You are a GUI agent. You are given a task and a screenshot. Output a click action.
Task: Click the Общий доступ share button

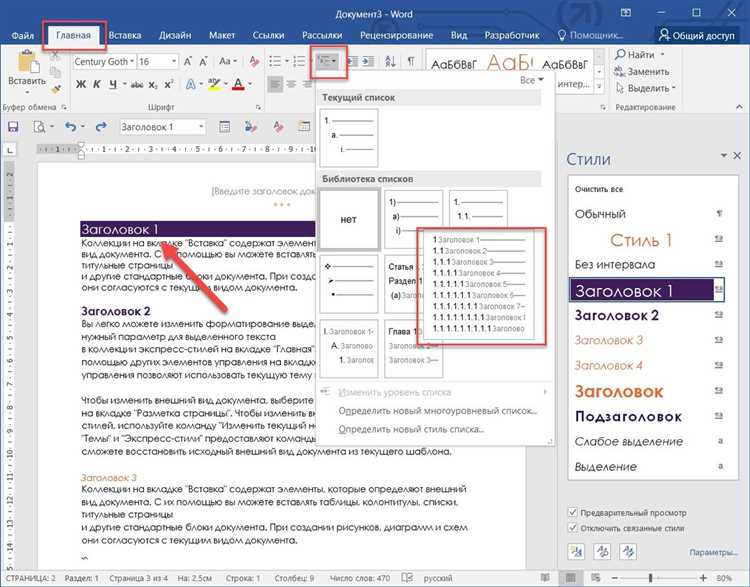pyautogui.click(x=695, y=35)
